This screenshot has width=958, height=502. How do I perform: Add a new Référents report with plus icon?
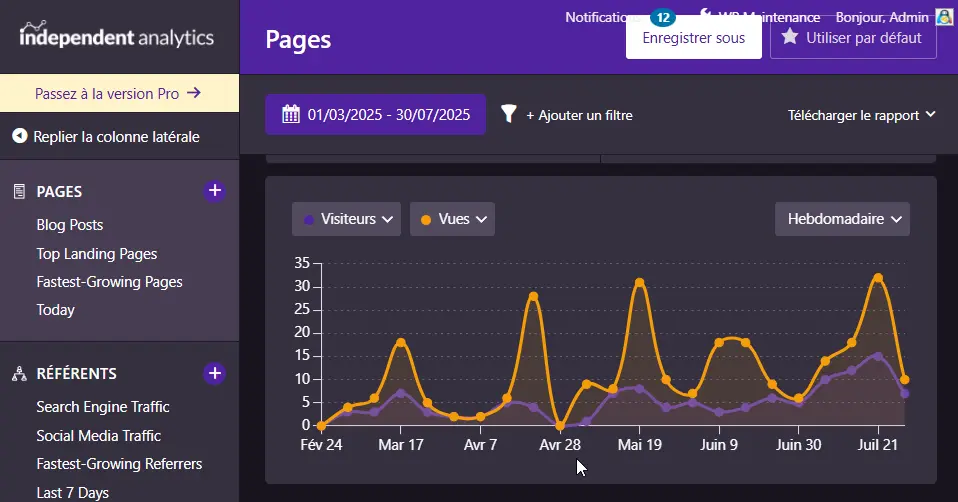click(214, 373)
